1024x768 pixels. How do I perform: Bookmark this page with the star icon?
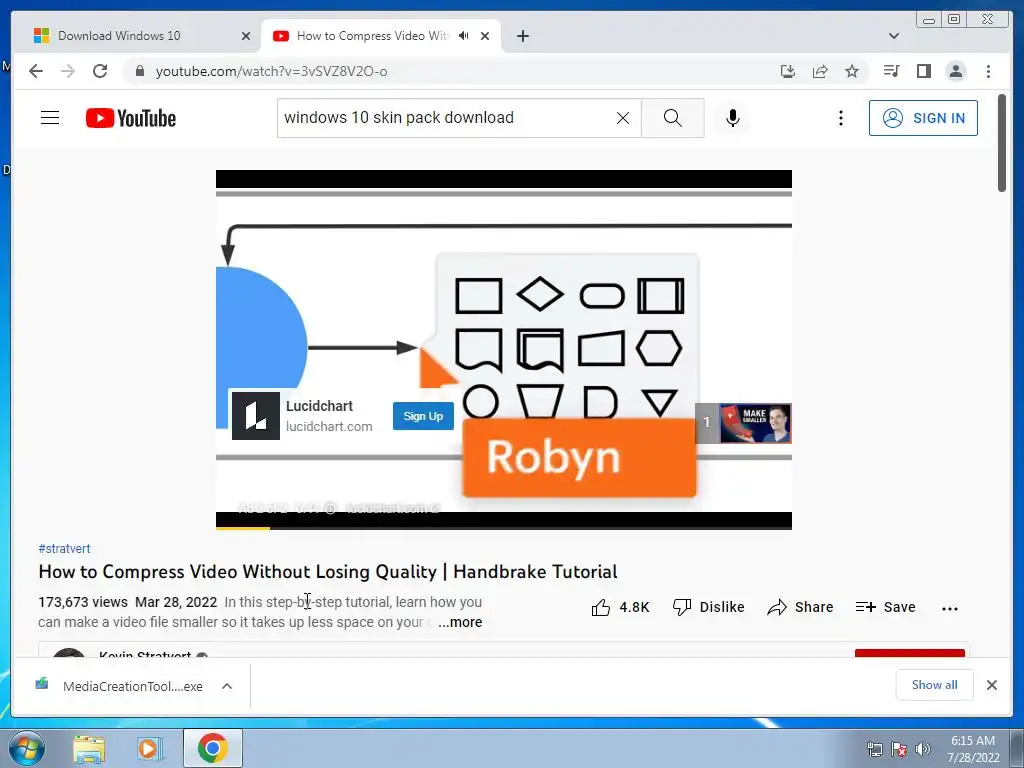852,71
